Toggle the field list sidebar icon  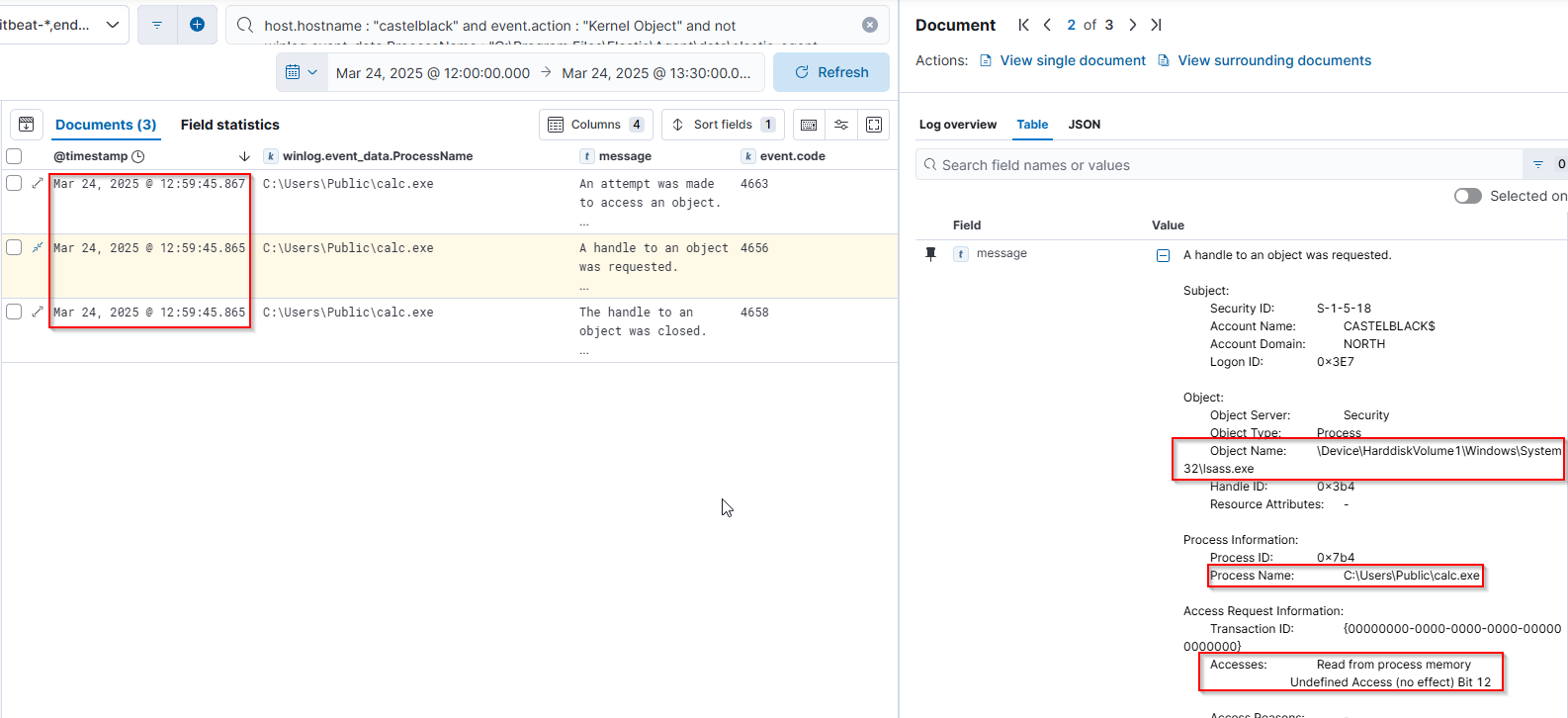coord(27,125)
